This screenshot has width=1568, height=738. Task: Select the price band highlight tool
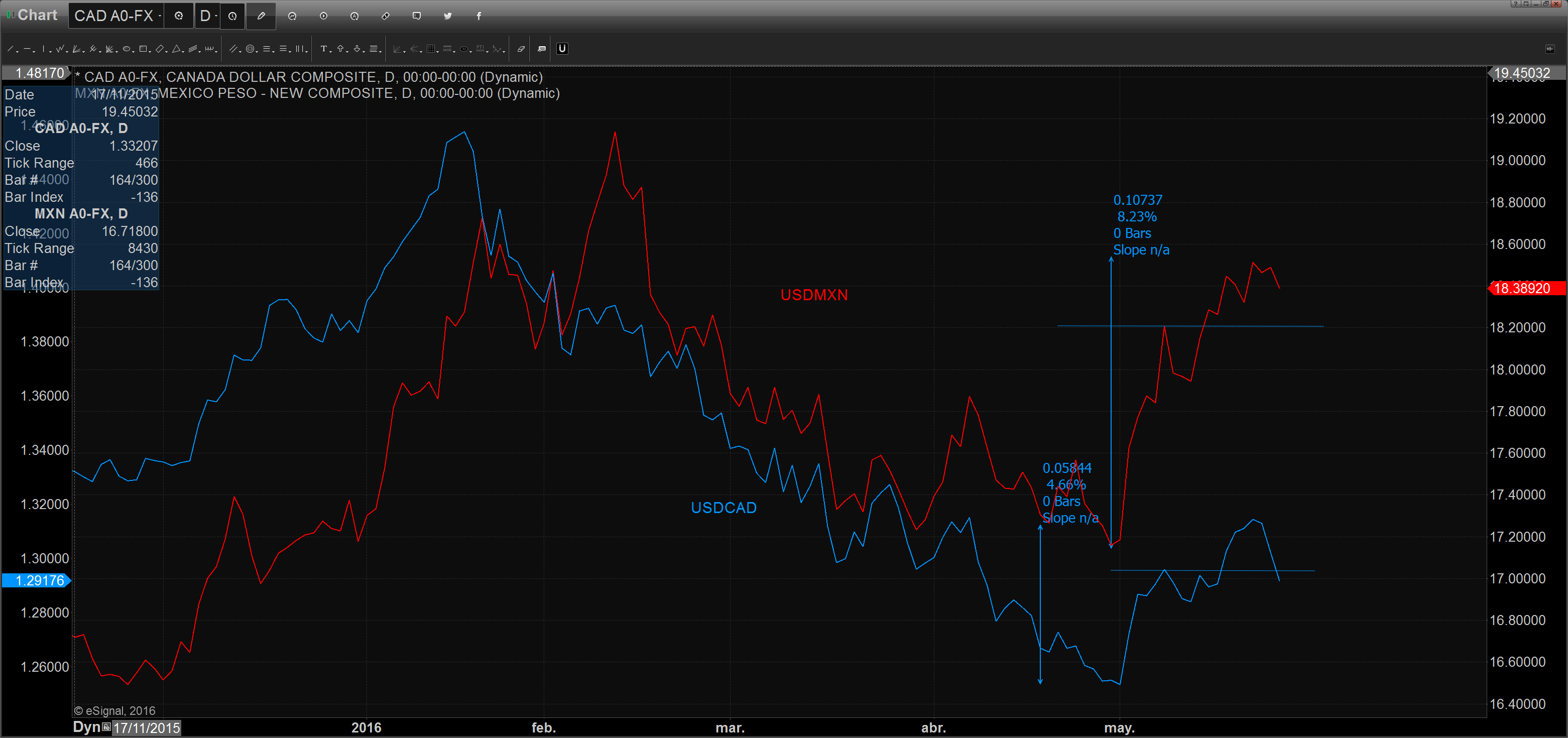374,49
